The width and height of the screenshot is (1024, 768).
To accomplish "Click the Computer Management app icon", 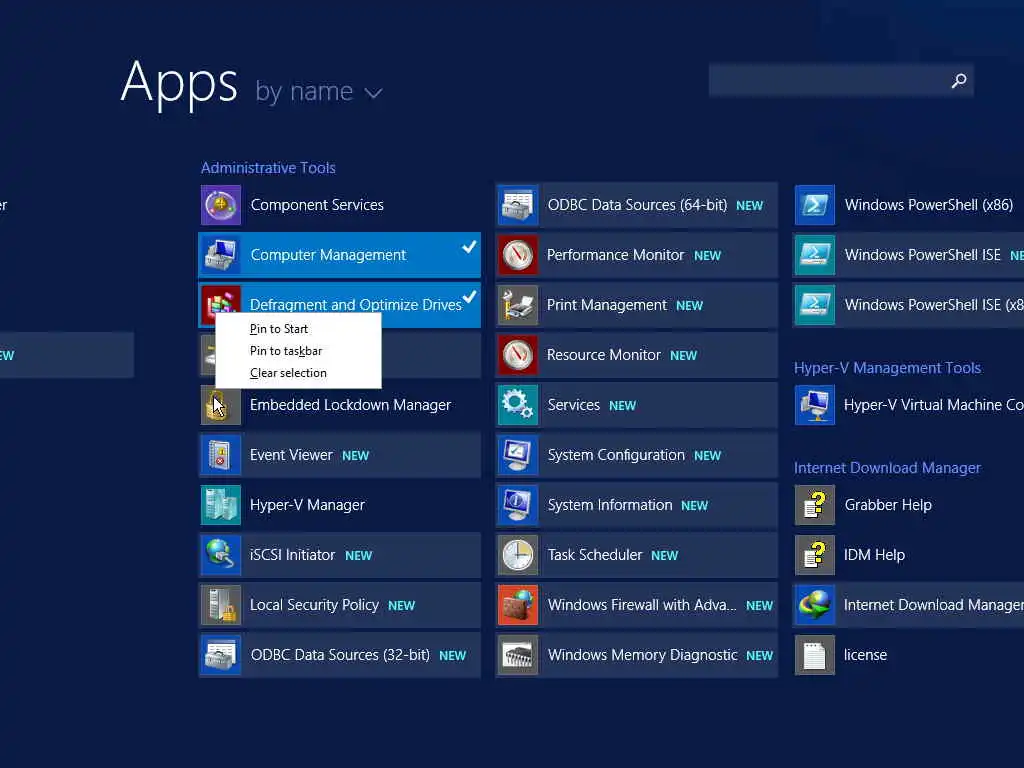I will [x=221, y=255].
